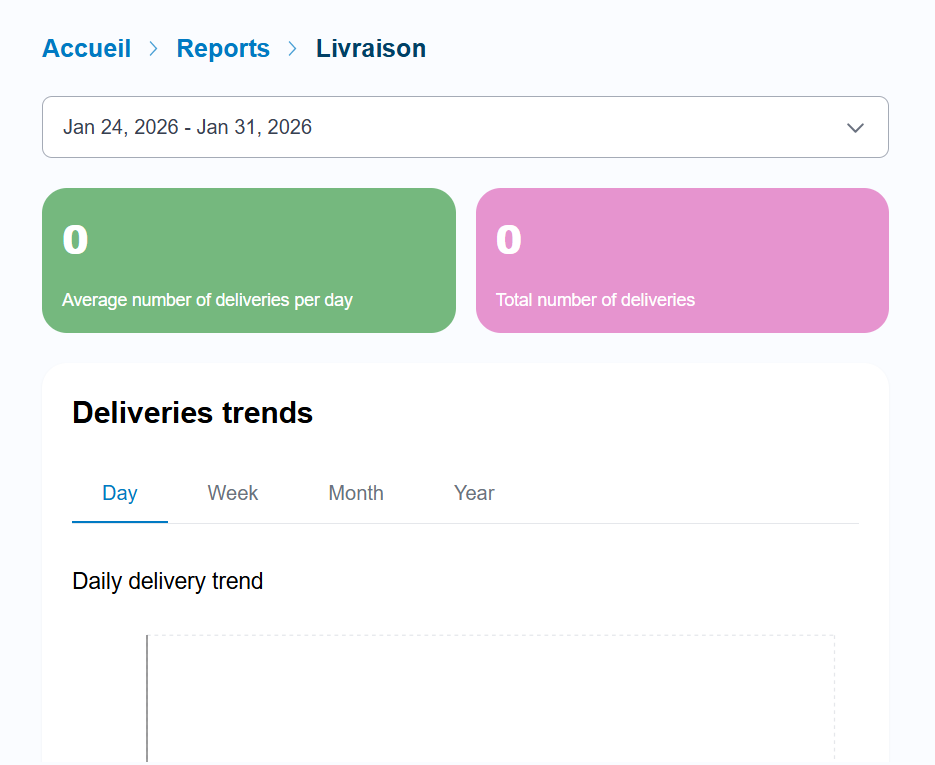This screenshot has height=765, width=935.
Task: Show the Year trends tab
Action: point(474,493)
